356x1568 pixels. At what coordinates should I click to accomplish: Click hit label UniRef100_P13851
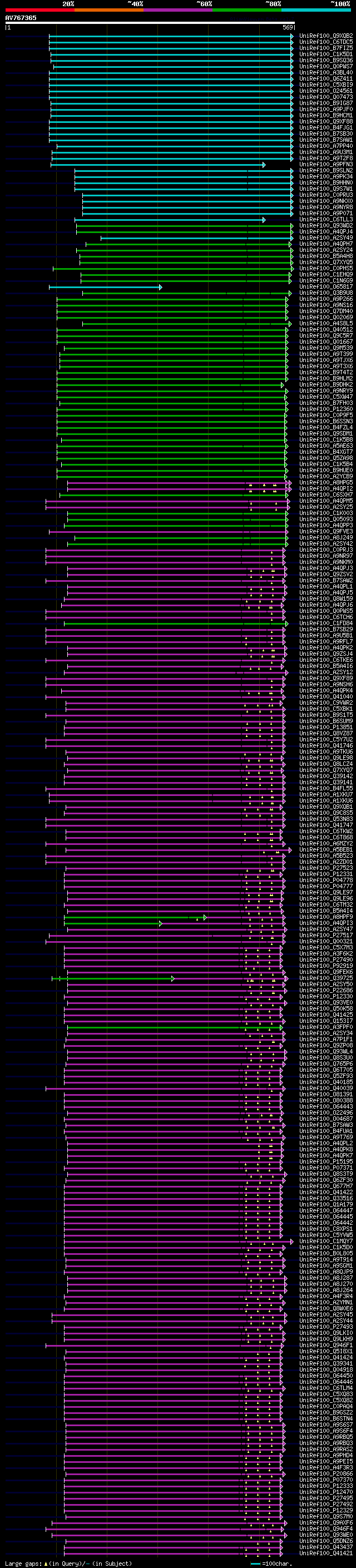tap(326, 728)
